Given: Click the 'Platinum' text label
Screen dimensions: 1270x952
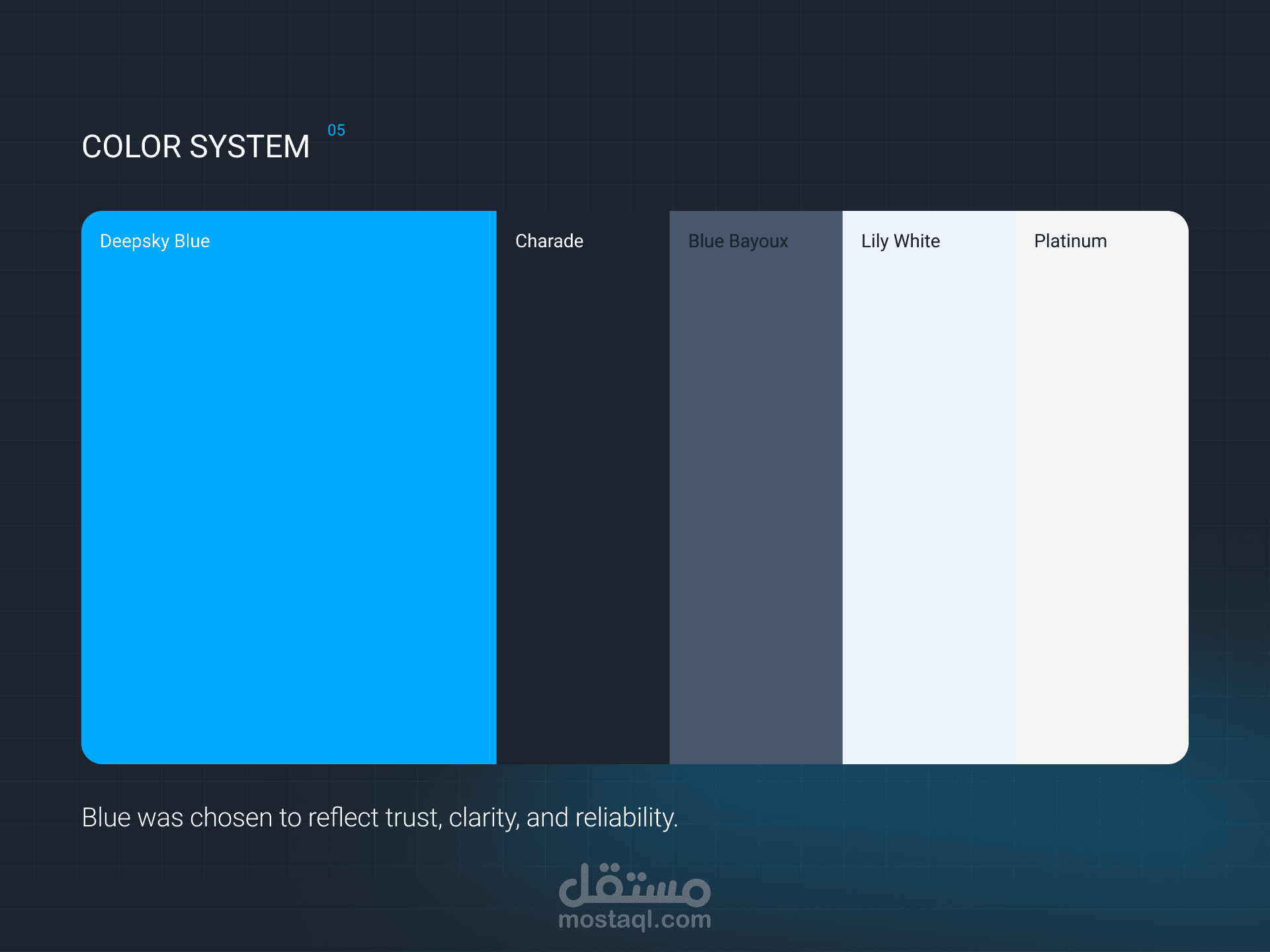Looking at the screenshot, I should tap(1070, 241).
